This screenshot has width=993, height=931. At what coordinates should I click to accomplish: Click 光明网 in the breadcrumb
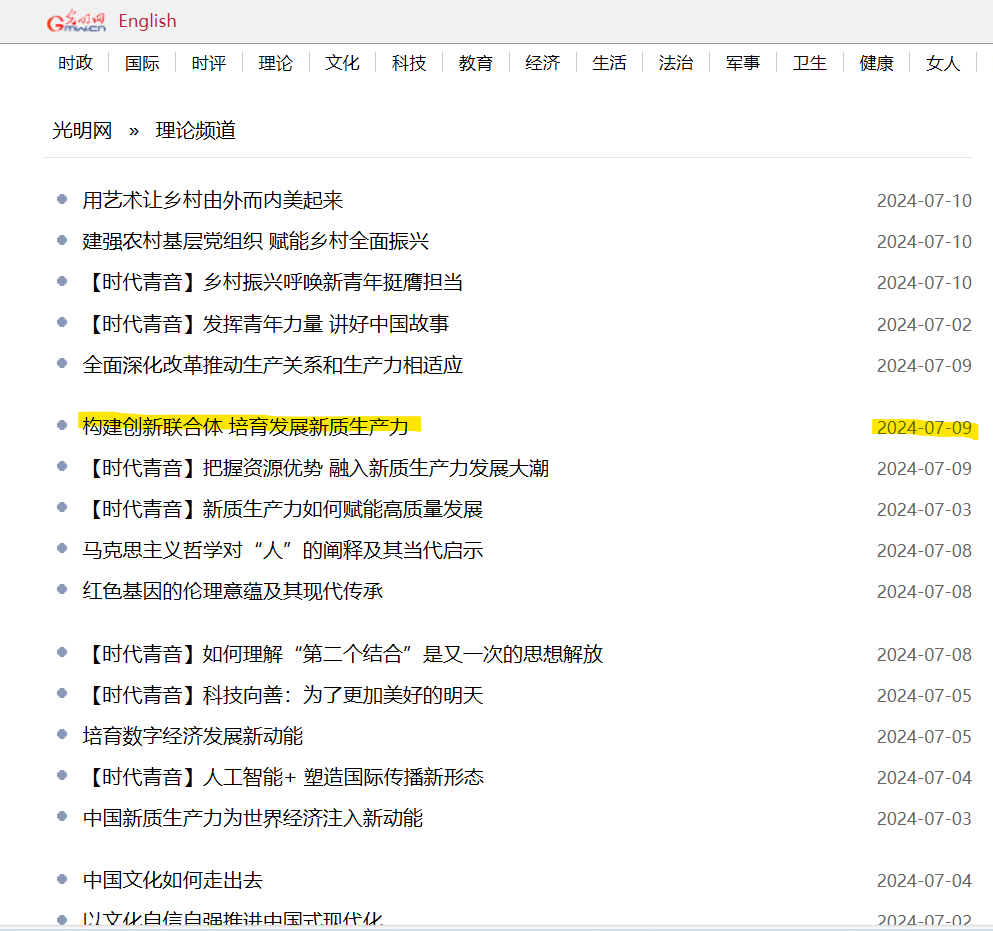click(x=82, y=131)
